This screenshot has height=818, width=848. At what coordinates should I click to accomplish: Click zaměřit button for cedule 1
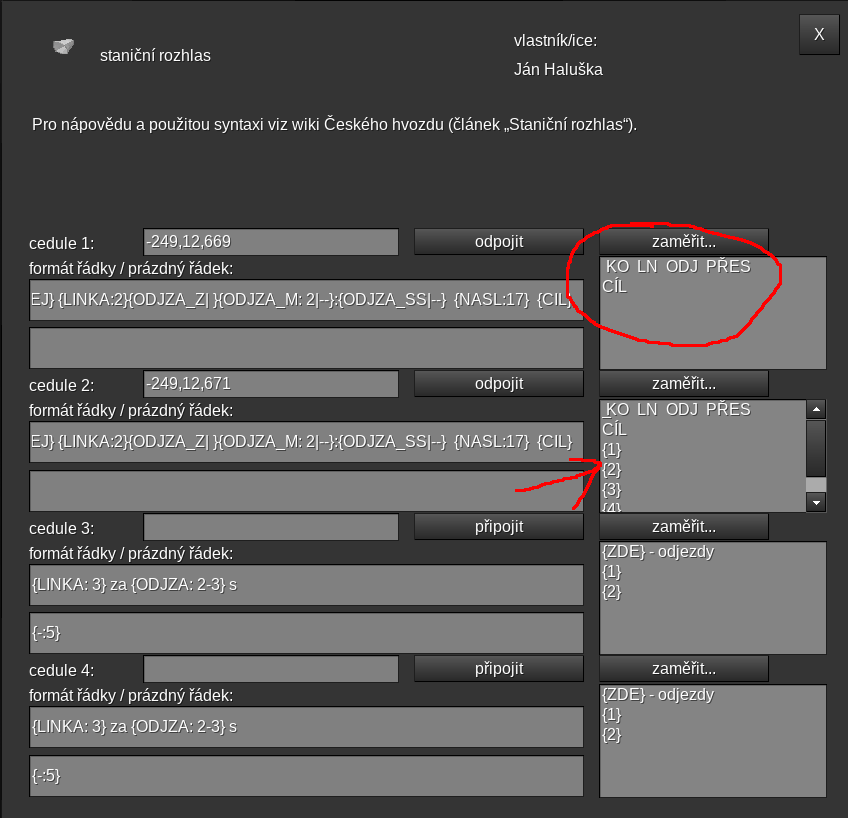click(x=684, y=242)
